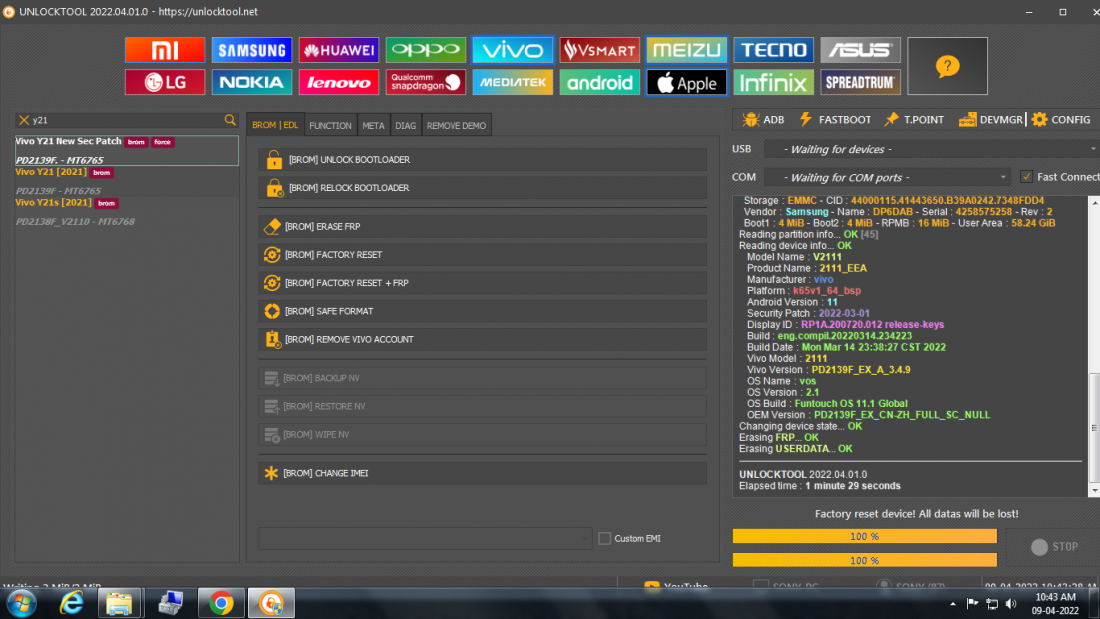Run [BROM] CHANGE IMEI
Screen dimensions: 1100x619
[483, 473]
